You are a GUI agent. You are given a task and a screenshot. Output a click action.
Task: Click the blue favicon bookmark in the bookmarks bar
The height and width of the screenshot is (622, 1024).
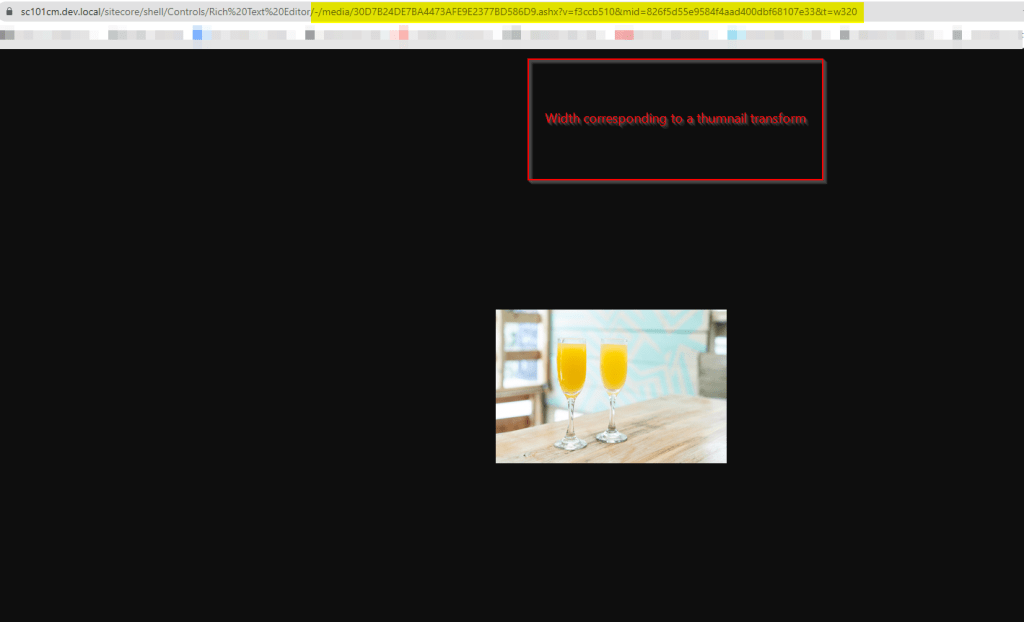pyautogui.click(x=197, y=35)
